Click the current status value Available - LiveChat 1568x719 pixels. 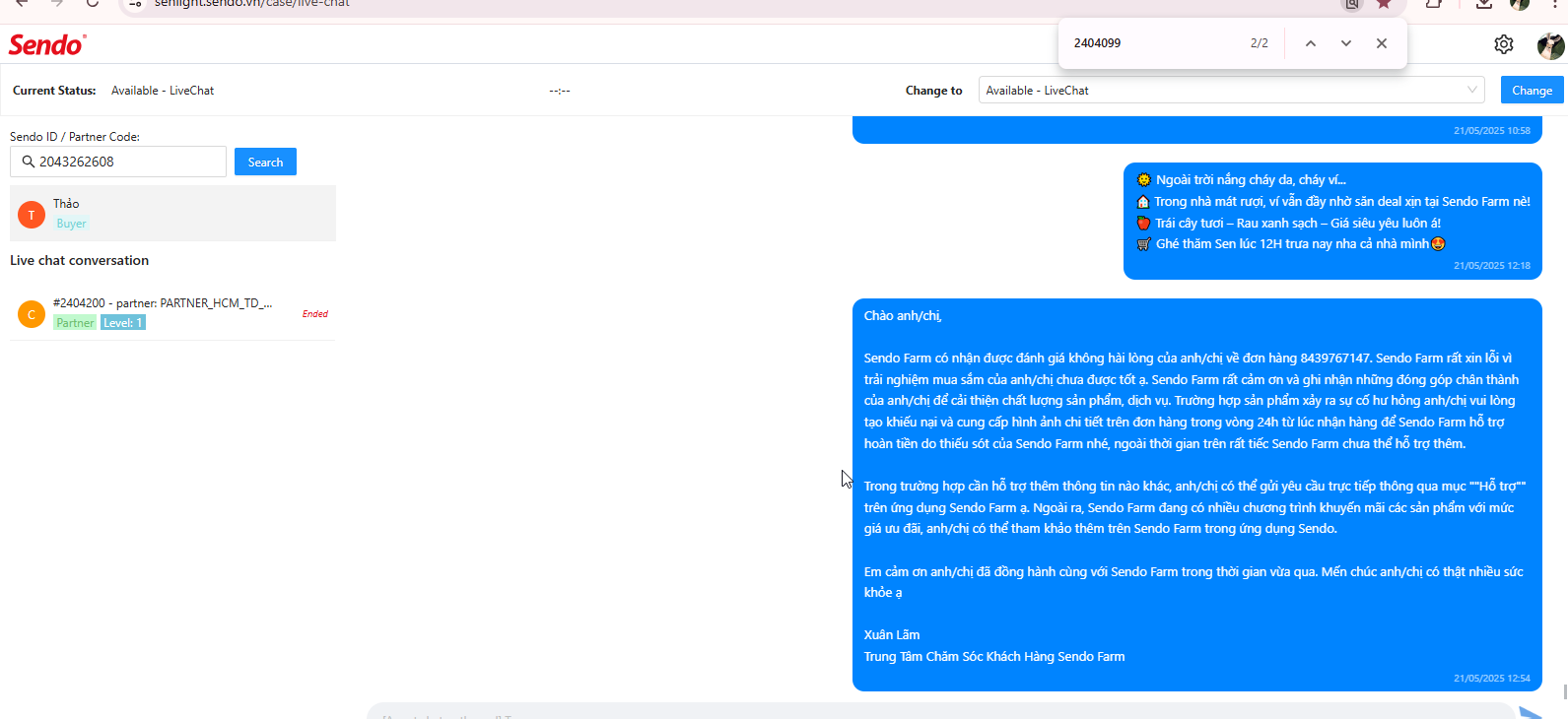tap(163, 91)
